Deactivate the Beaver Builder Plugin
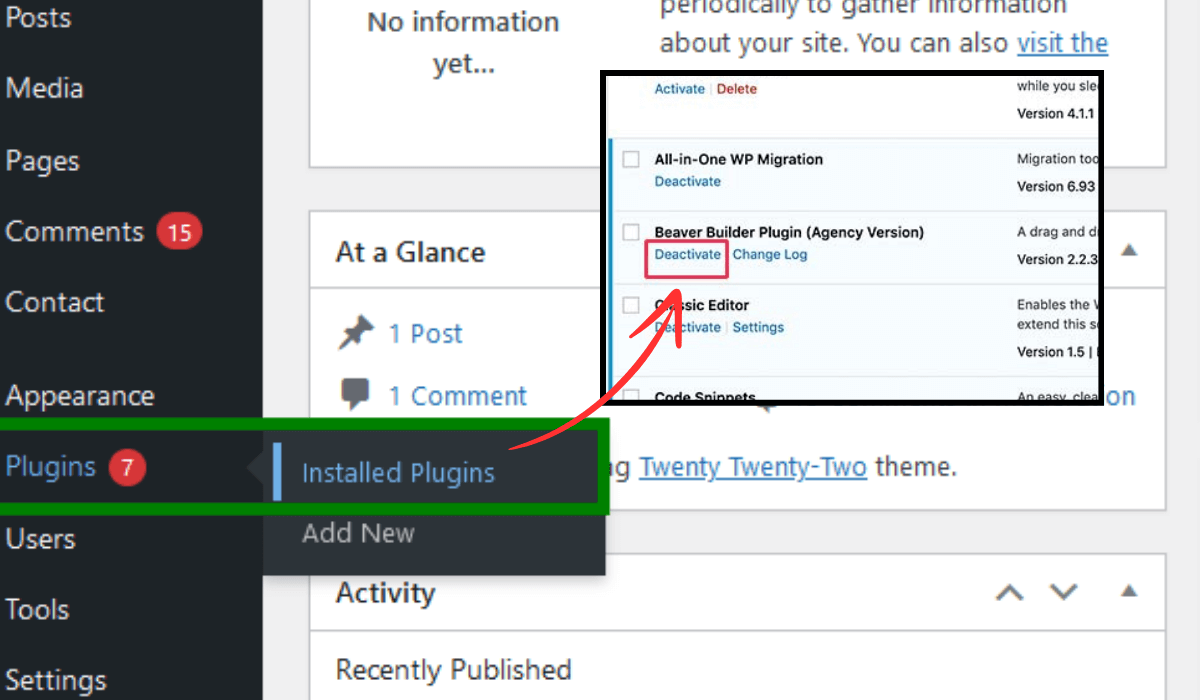 [687, 254]
